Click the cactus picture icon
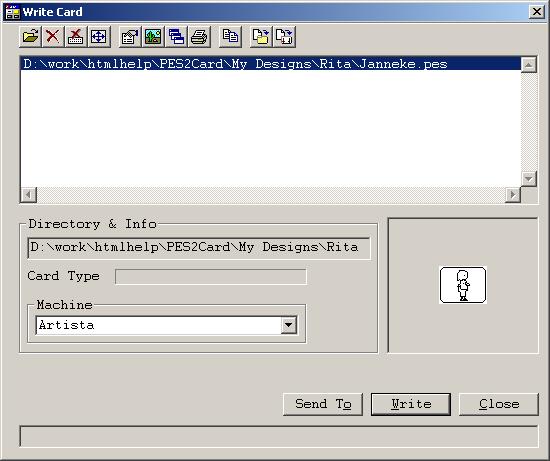Viewport: 550px width, 461px height. (x=153, y=36)
